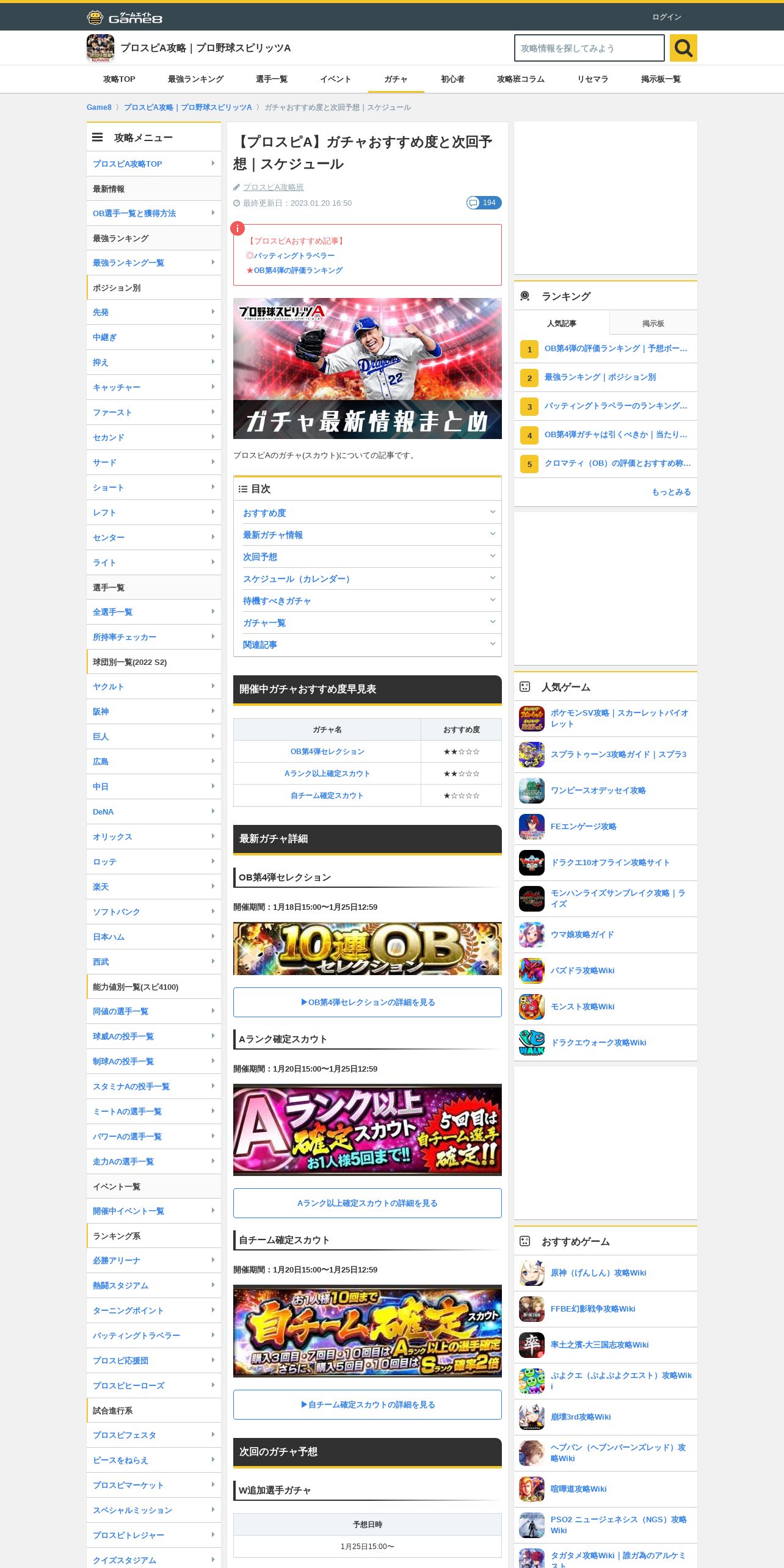Select 最強ランキング navigation tab
Viewport: 784px width, 1568px height.
[x=195, y=79]
